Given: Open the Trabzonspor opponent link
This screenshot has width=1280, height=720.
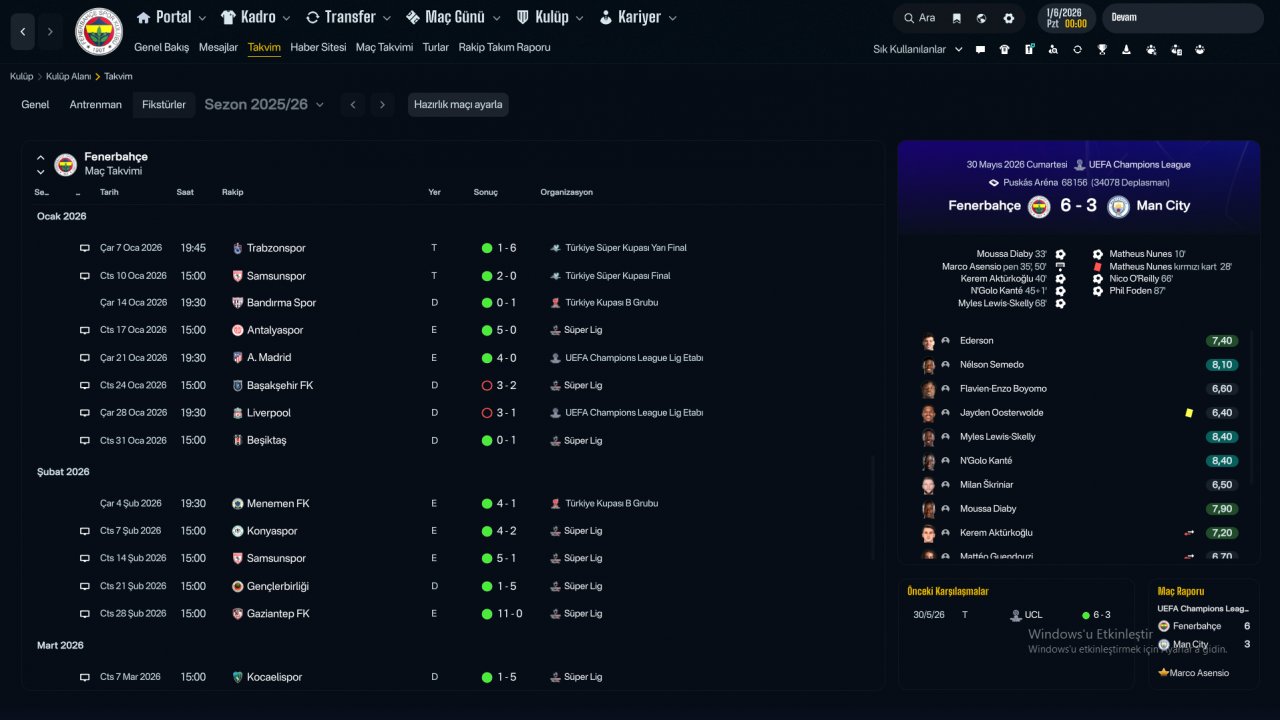Looking at the screenshot, I should pyautogui.click(x=276, y=248).
